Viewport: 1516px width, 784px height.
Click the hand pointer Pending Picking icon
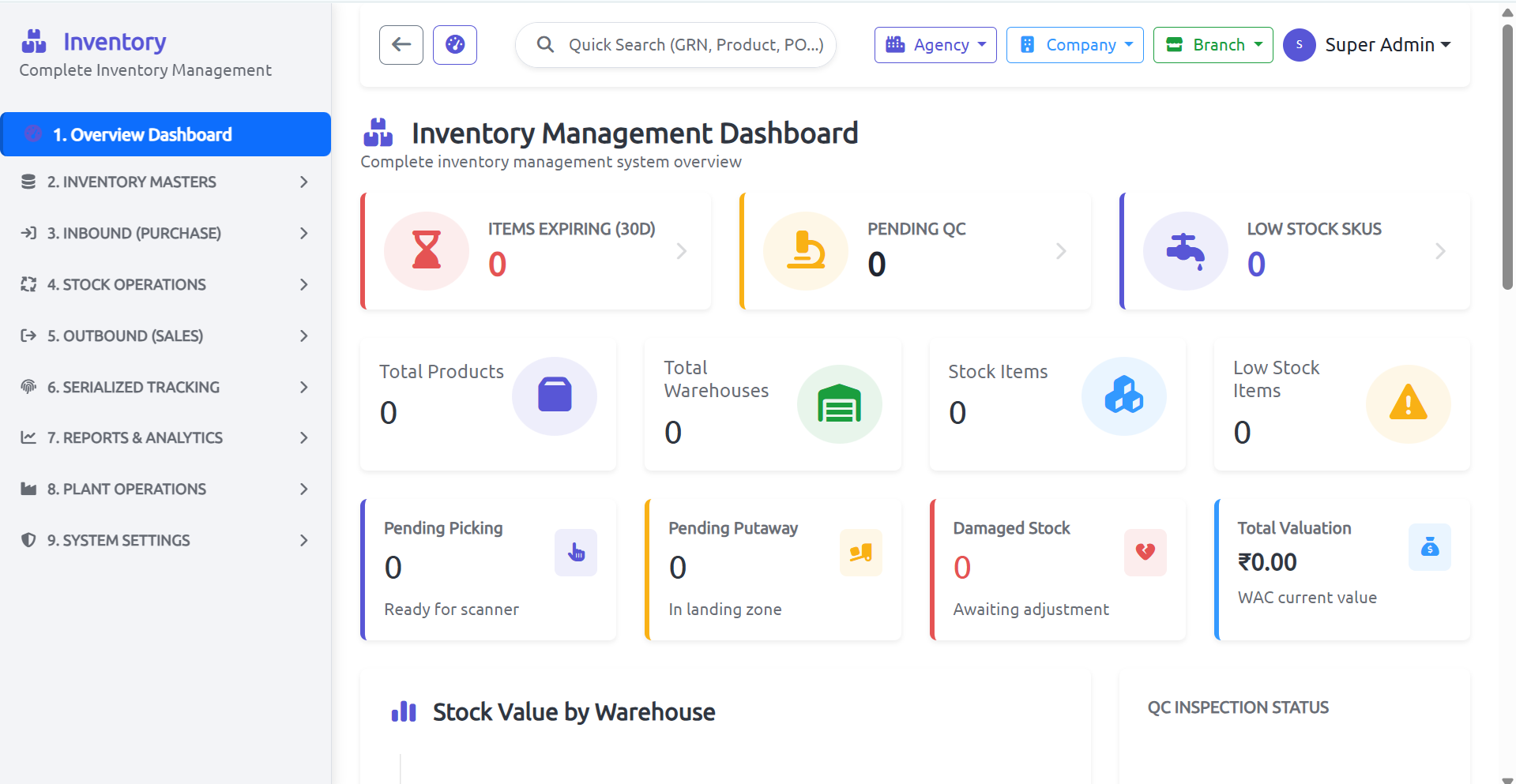pos(576,553)
